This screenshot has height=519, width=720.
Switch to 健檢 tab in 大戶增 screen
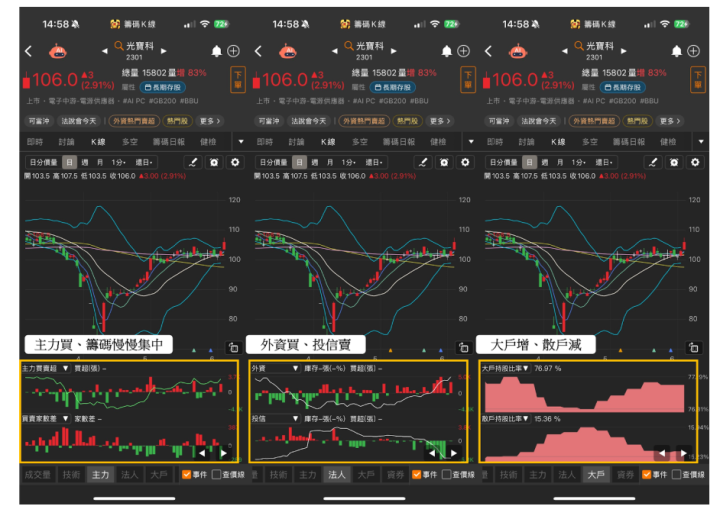tap(668, 141)
